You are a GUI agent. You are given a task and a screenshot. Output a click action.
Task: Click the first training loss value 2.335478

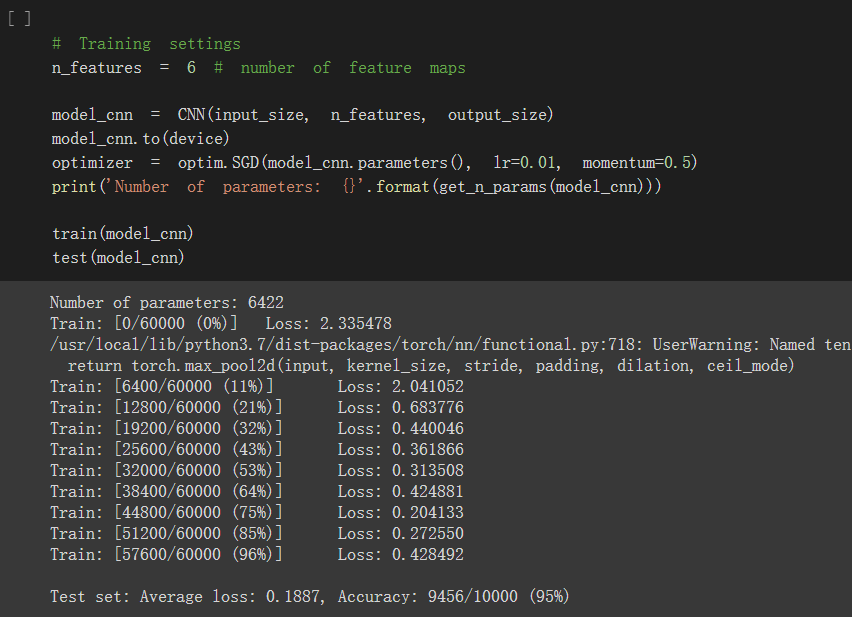(354, 323)
